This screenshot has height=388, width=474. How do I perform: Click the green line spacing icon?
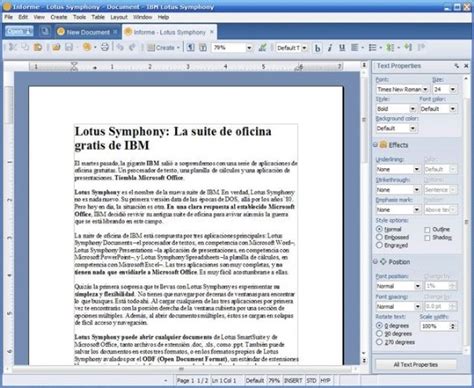[x=390, y=48]
